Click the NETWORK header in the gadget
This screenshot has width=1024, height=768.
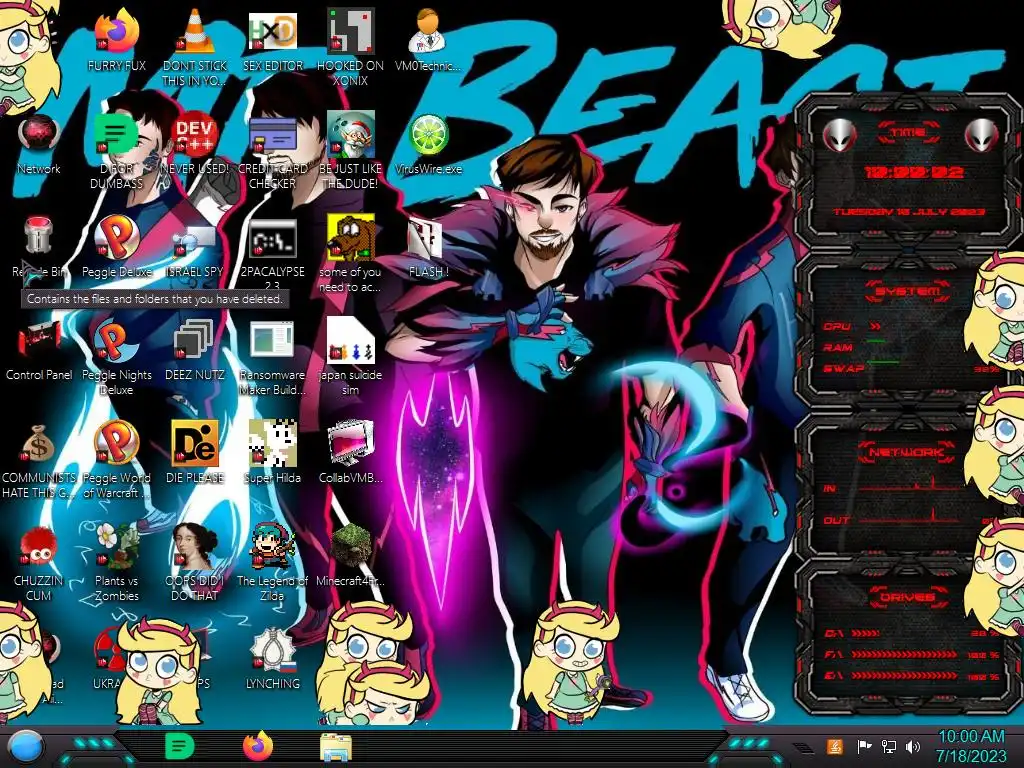pos(906,452)
